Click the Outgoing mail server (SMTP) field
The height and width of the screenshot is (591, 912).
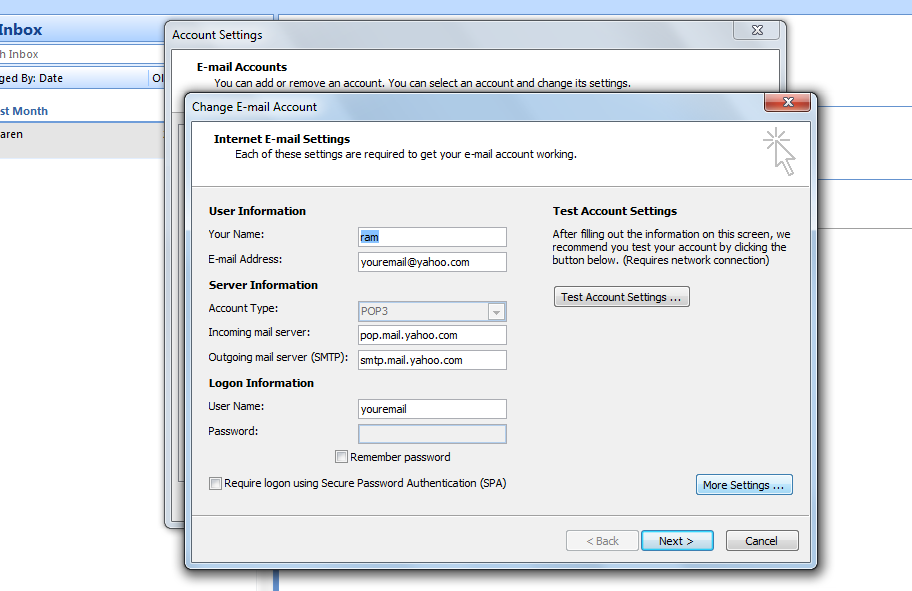click(432, 360)
